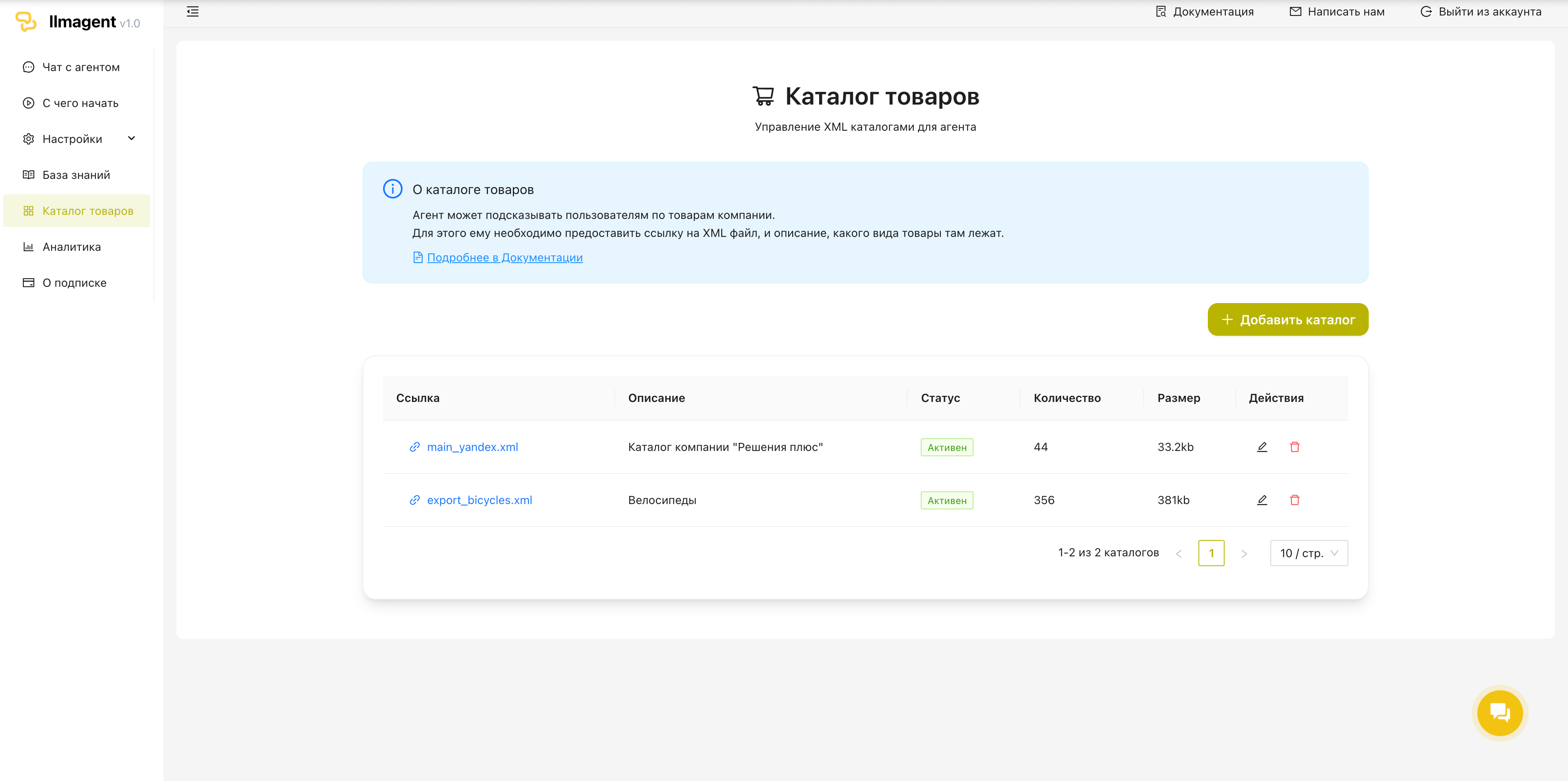Open Чат с агентом in the sidebar
The image size is (1568, 781).
point(80,67)
